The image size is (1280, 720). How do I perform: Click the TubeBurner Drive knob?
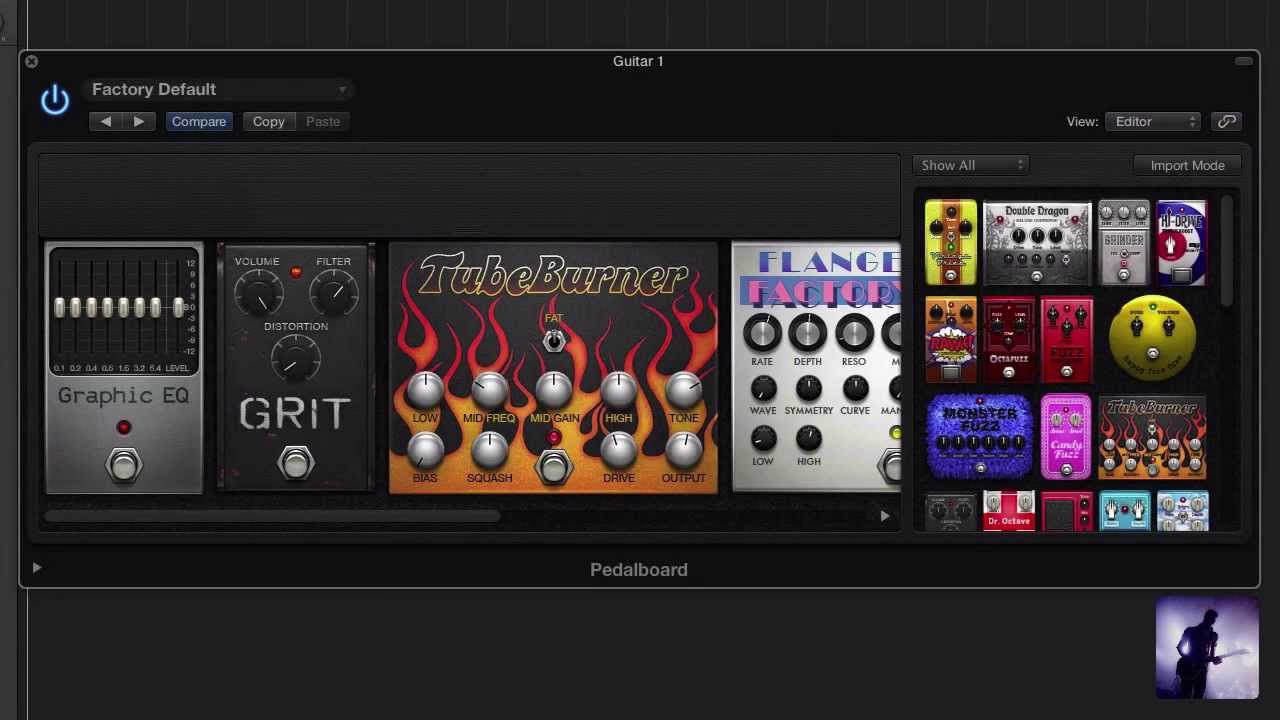point(619,451)
